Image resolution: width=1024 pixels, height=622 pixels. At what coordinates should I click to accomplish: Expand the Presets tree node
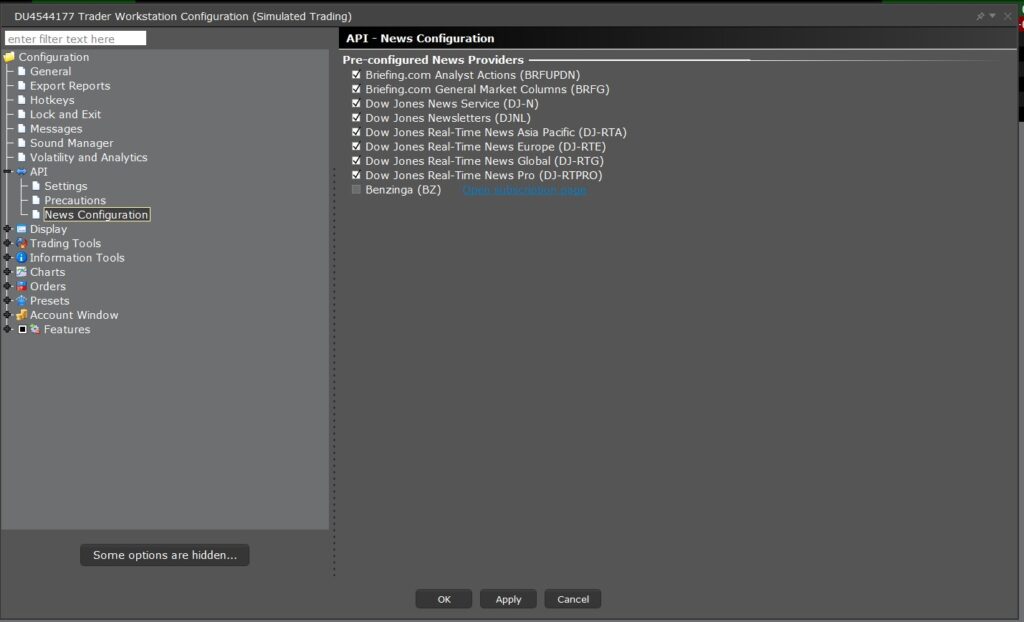pos(7,301)
